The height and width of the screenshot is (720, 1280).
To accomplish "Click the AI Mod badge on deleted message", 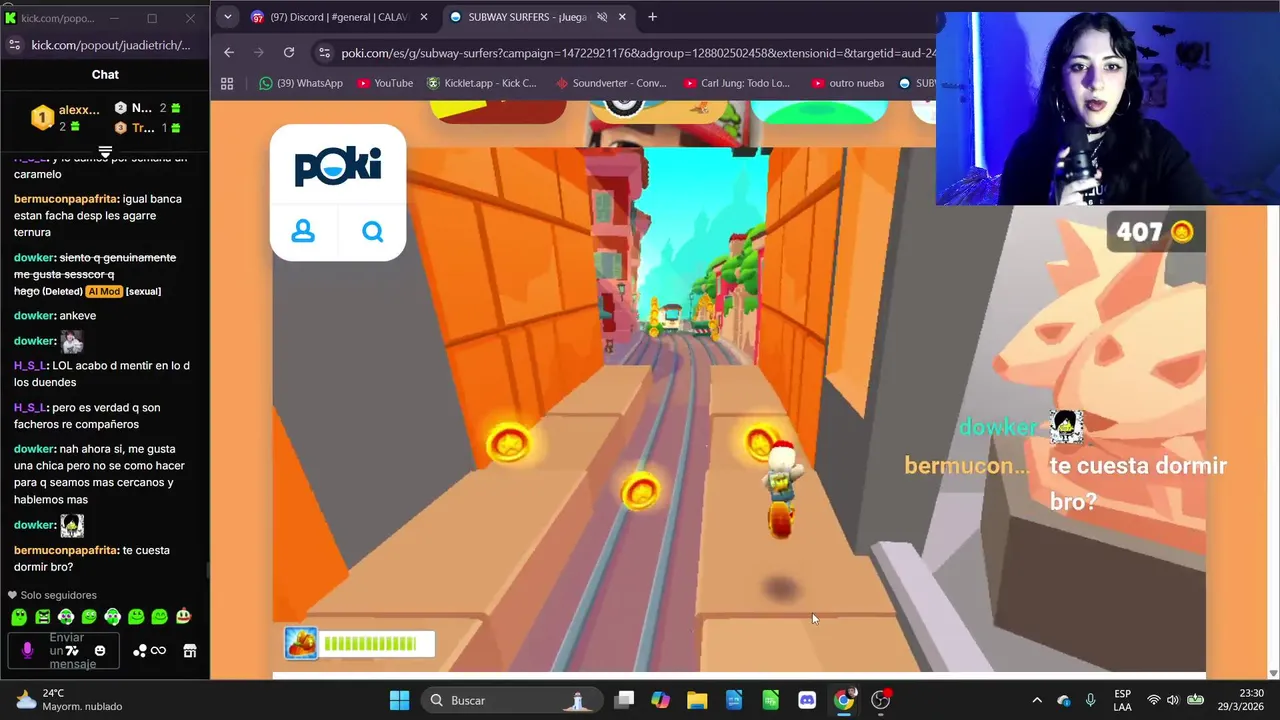I will (104, 291).
